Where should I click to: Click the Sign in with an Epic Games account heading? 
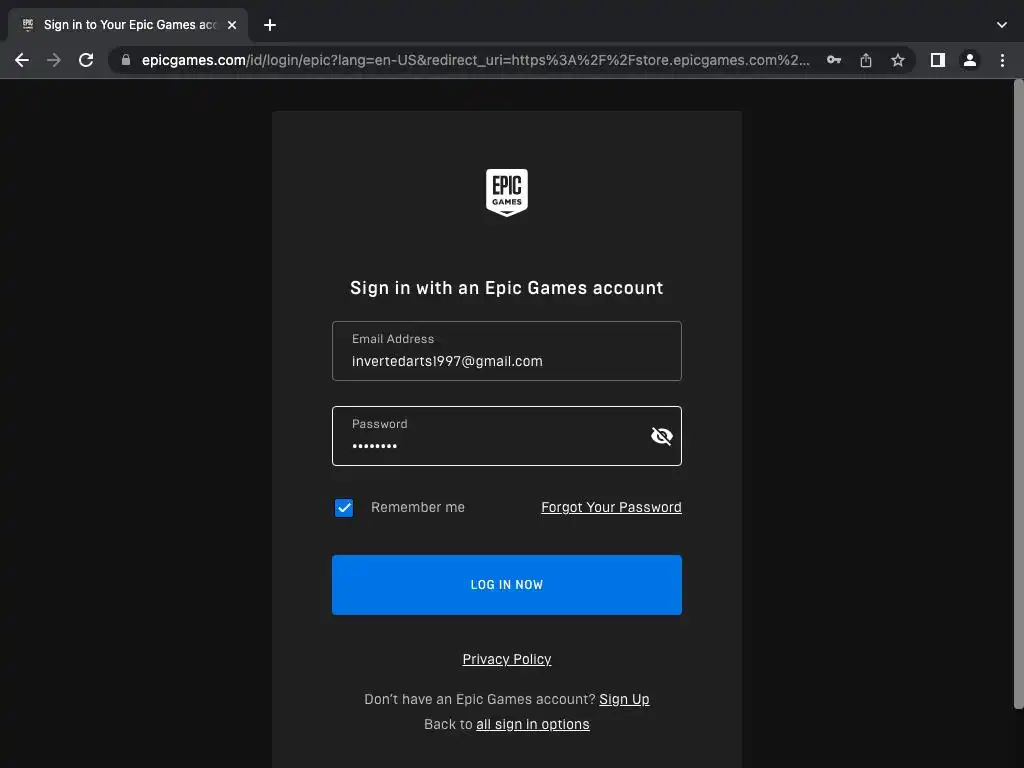coord(507,288)
